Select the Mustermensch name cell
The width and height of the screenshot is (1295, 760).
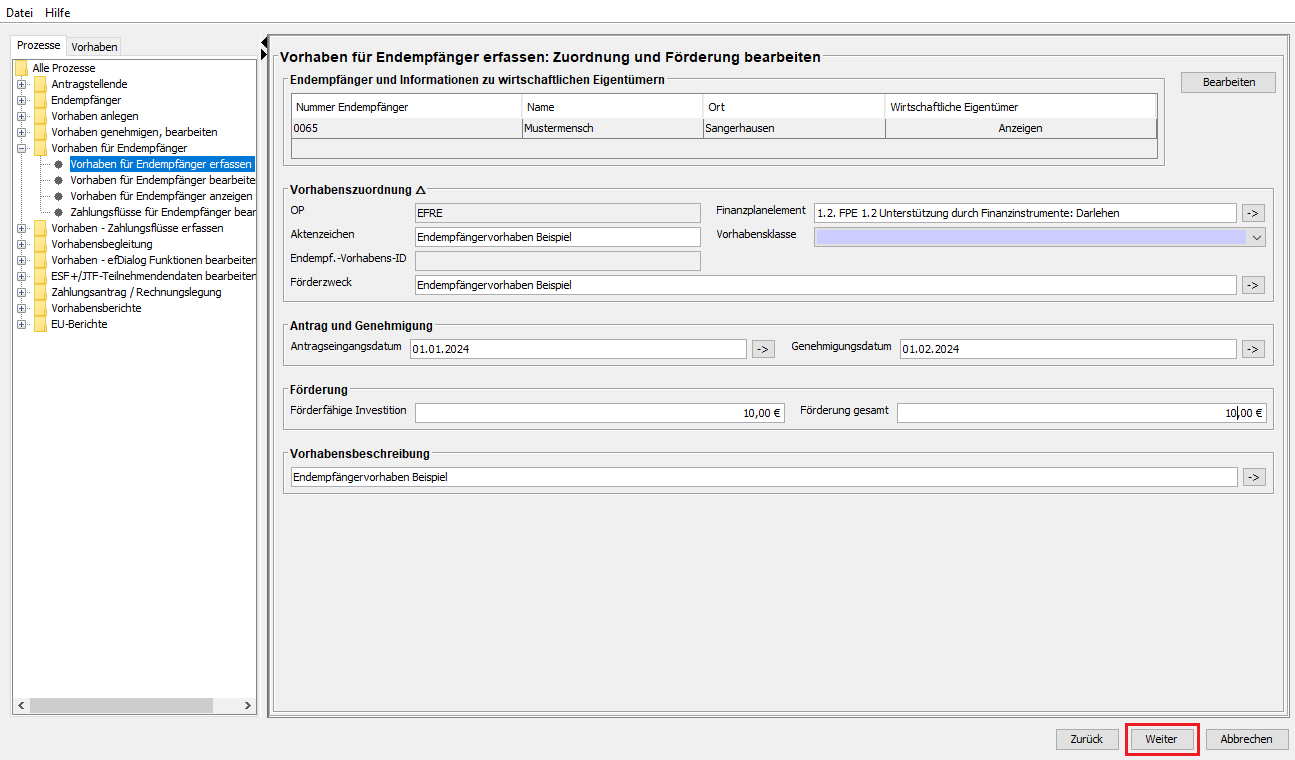click(x=612, y=128)
